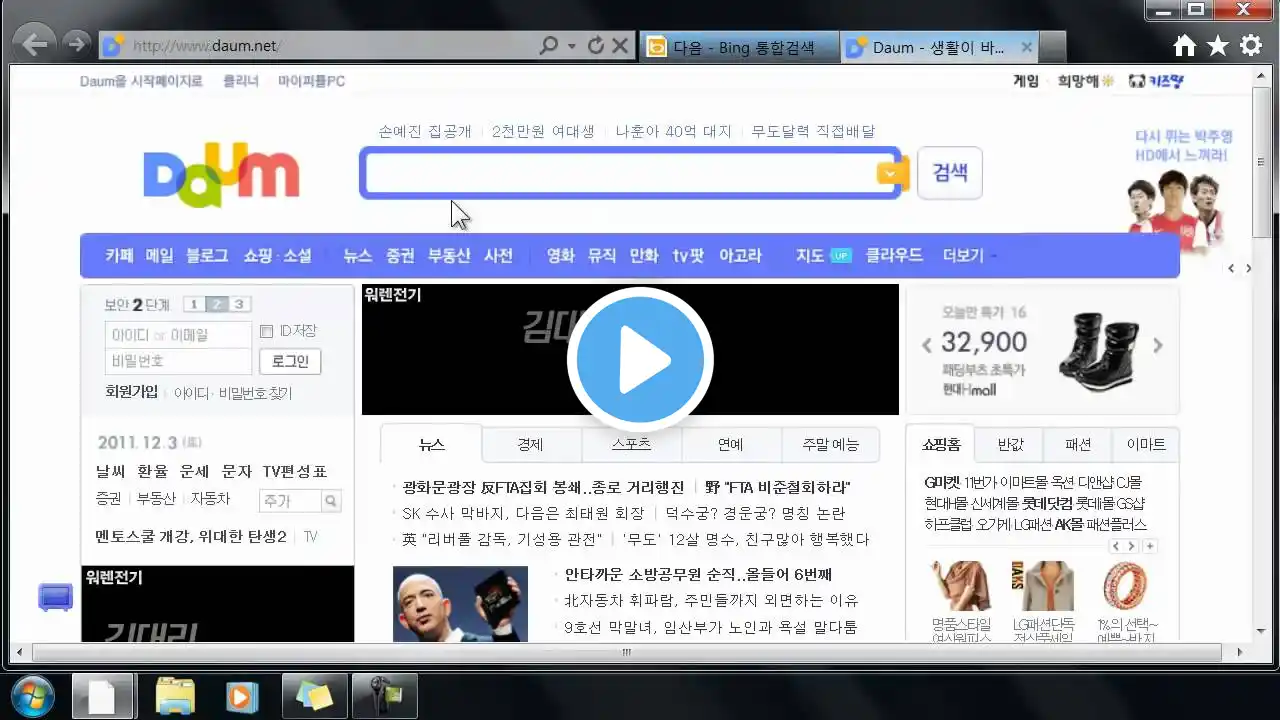Screen dimensions: 1280x720
Task: Click the Windows Start orb
Action: coord(32,697)
